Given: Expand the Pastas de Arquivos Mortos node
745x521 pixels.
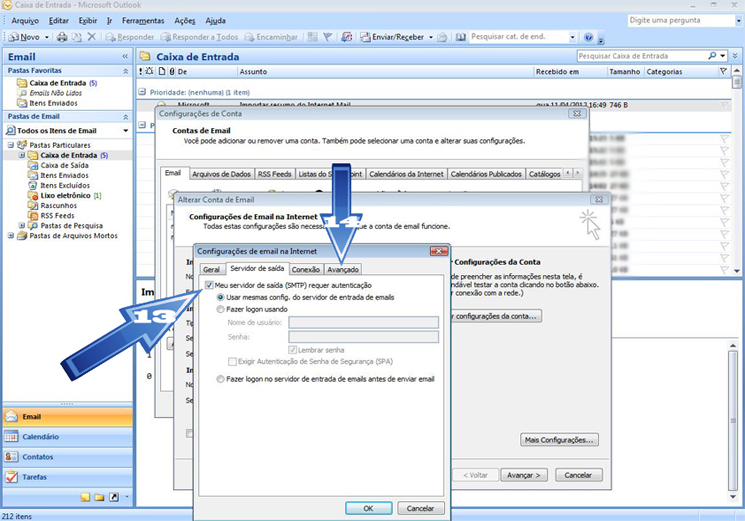Looking at the screenshot, I should click(10, 236).
